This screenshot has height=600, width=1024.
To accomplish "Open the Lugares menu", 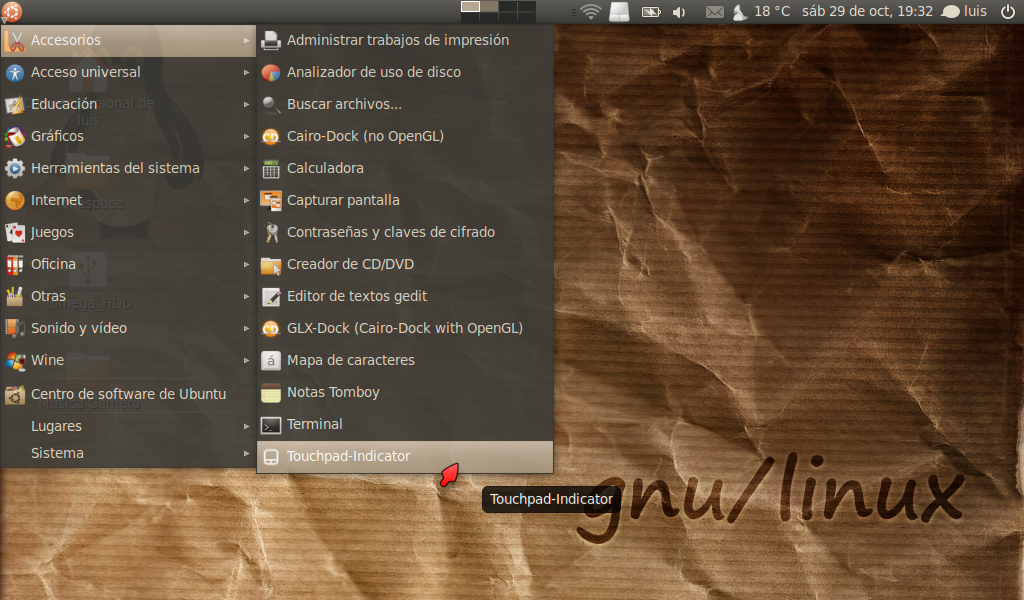I will (x=56, y=425).
